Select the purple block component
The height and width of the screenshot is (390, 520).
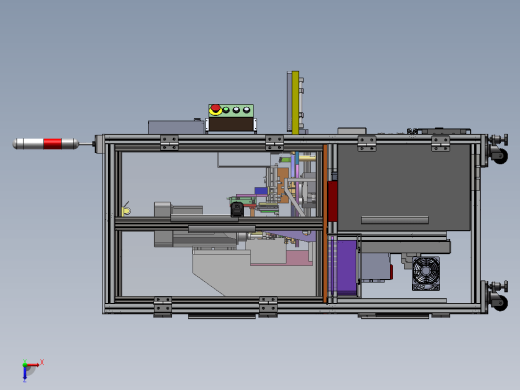click(x=347, y=267)
